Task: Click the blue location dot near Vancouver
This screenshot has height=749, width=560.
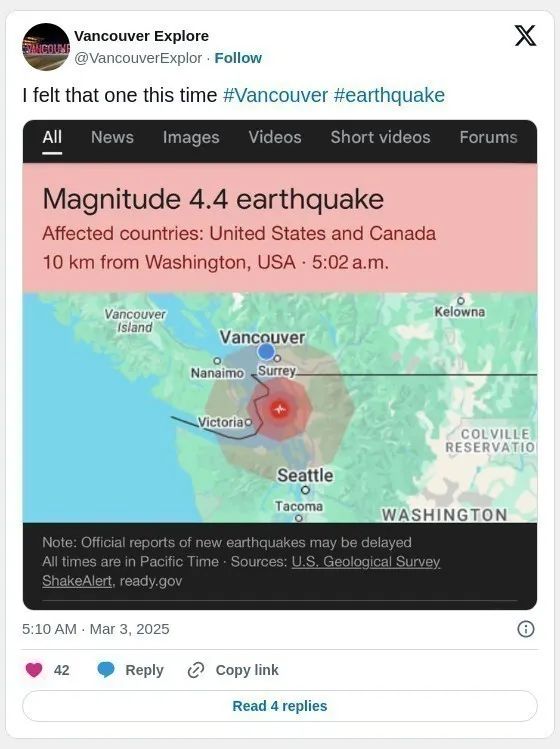Action: [x=266, y=352]
